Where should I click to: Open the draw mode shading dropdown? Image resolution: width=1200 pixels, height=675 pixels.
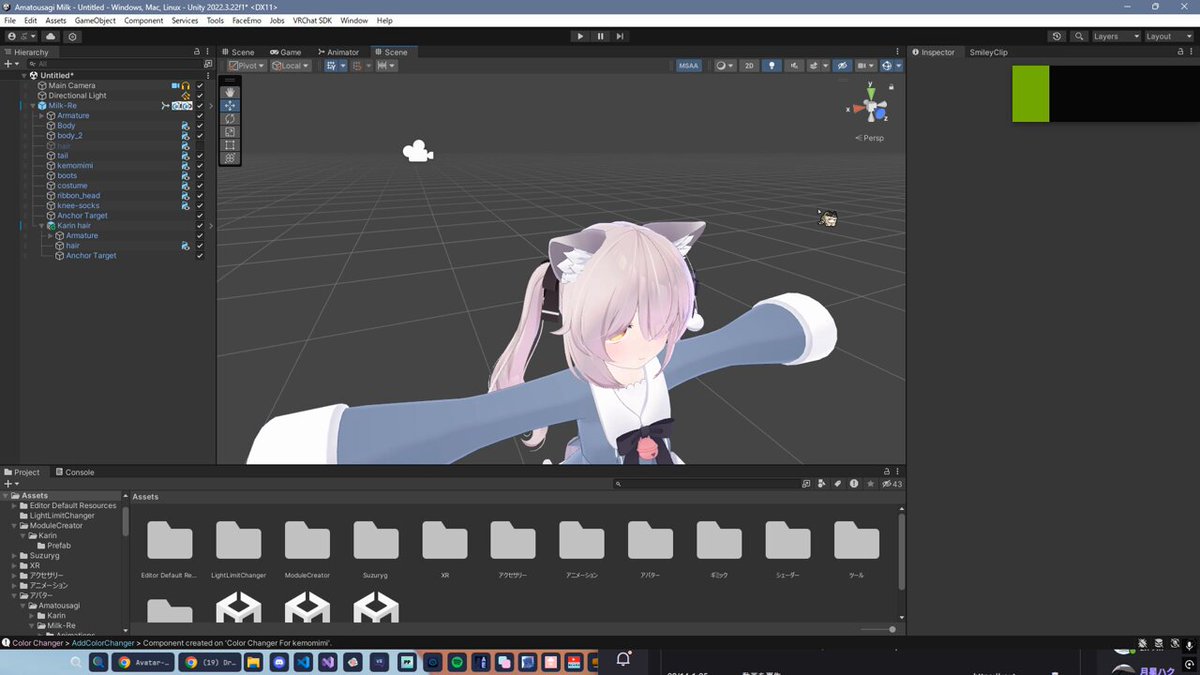tap(724, 65)
